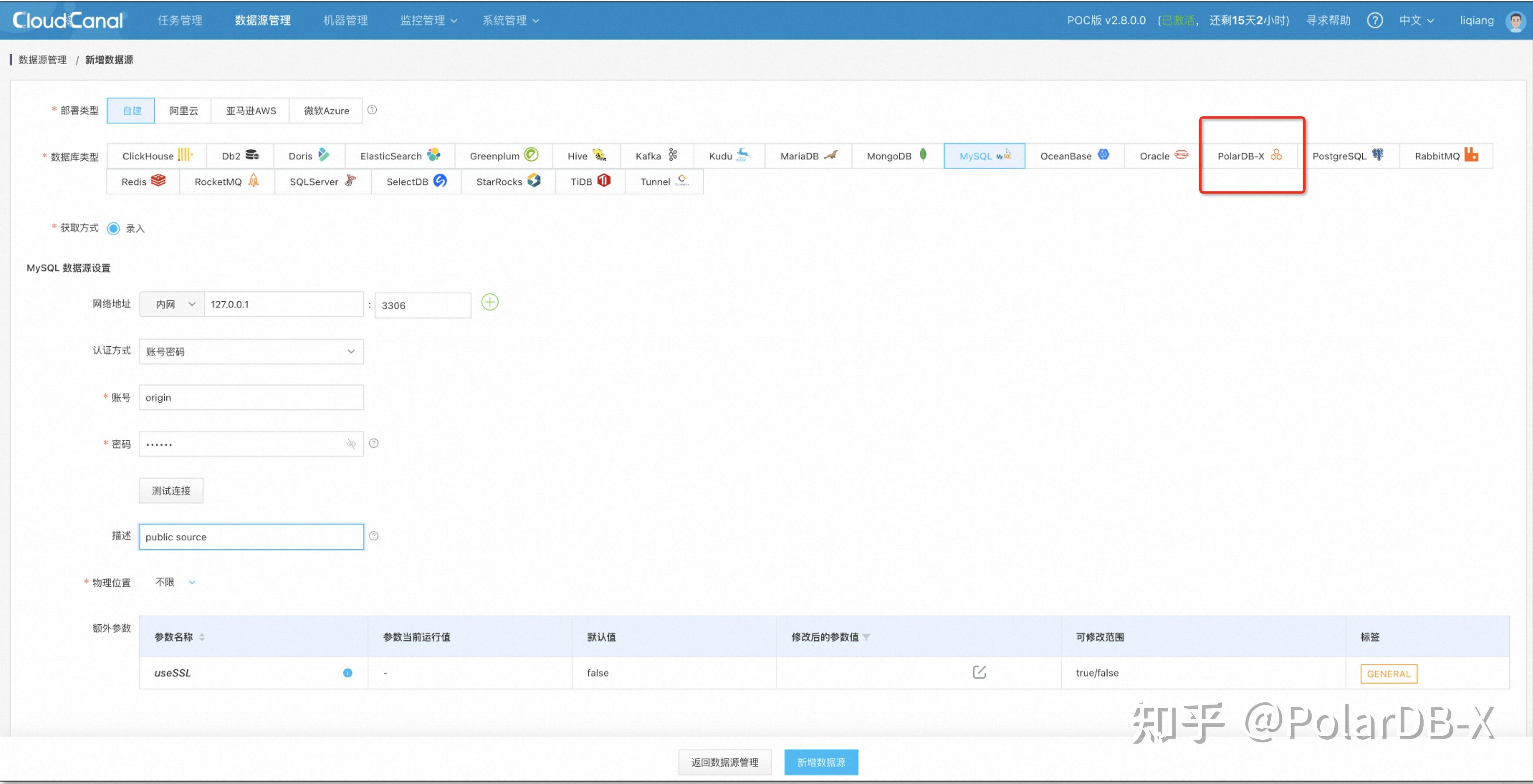Click the liqiang user avatar

point(1515,21)
